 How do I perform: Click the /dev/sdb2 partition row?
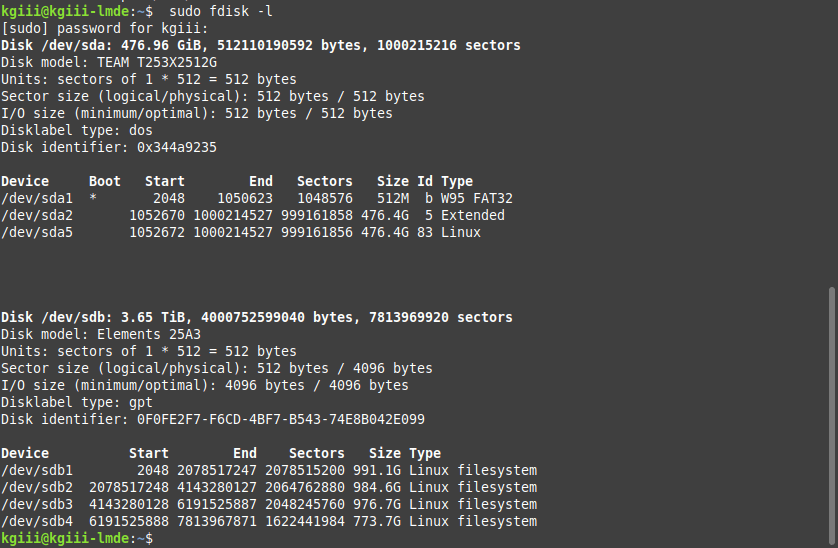pos(269,488)
